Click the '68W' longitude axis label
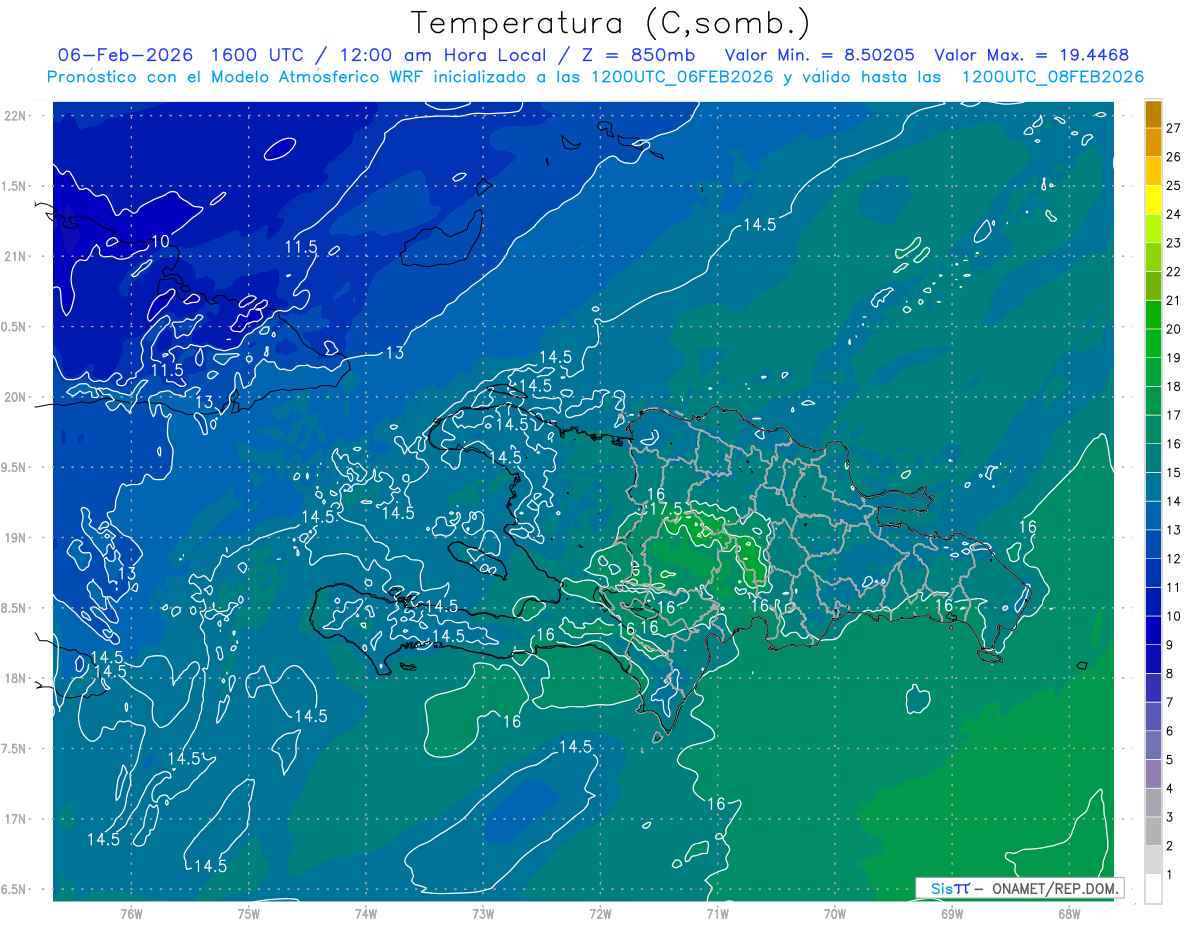The width and height of the screenshot is (1200, 927). [x=1069, y=913]
